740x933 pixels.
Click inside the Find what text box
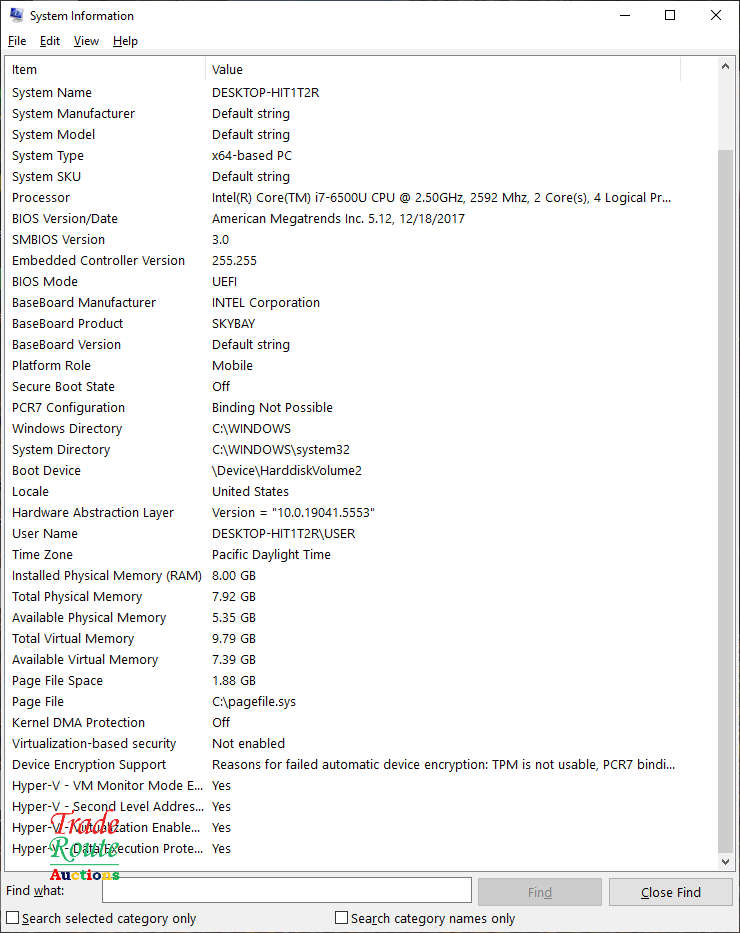pyautogui.click(x=286, y=890)
